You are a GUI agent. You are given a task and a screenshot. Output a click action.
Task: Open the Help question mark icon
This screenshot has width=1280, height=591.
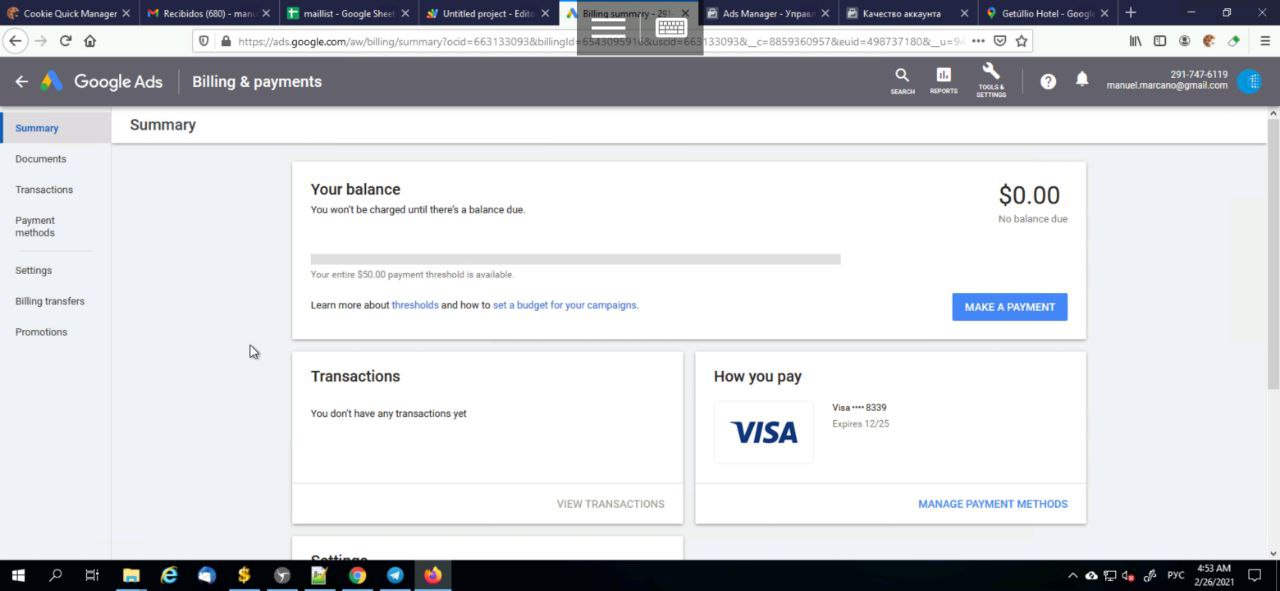tap(1048, 82)
